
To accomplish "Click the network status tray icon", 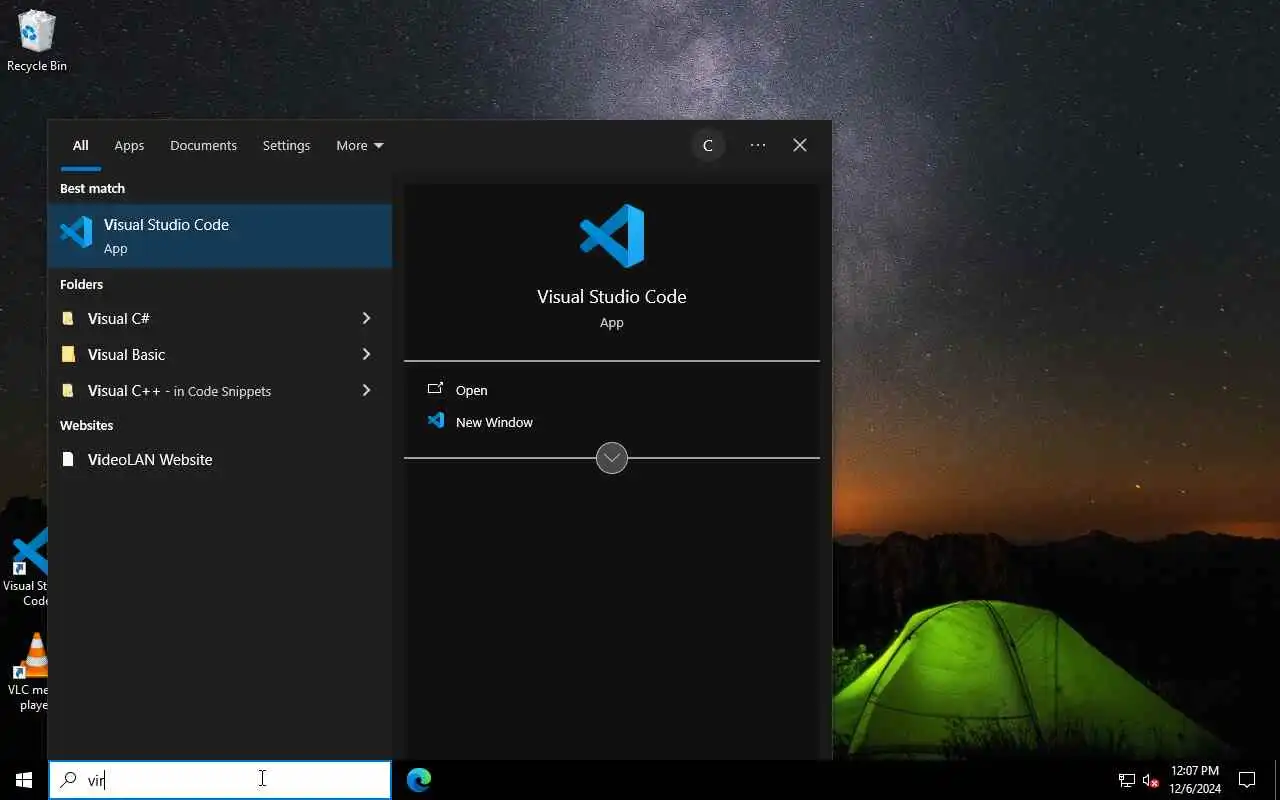I will (x=1126, y=780).
